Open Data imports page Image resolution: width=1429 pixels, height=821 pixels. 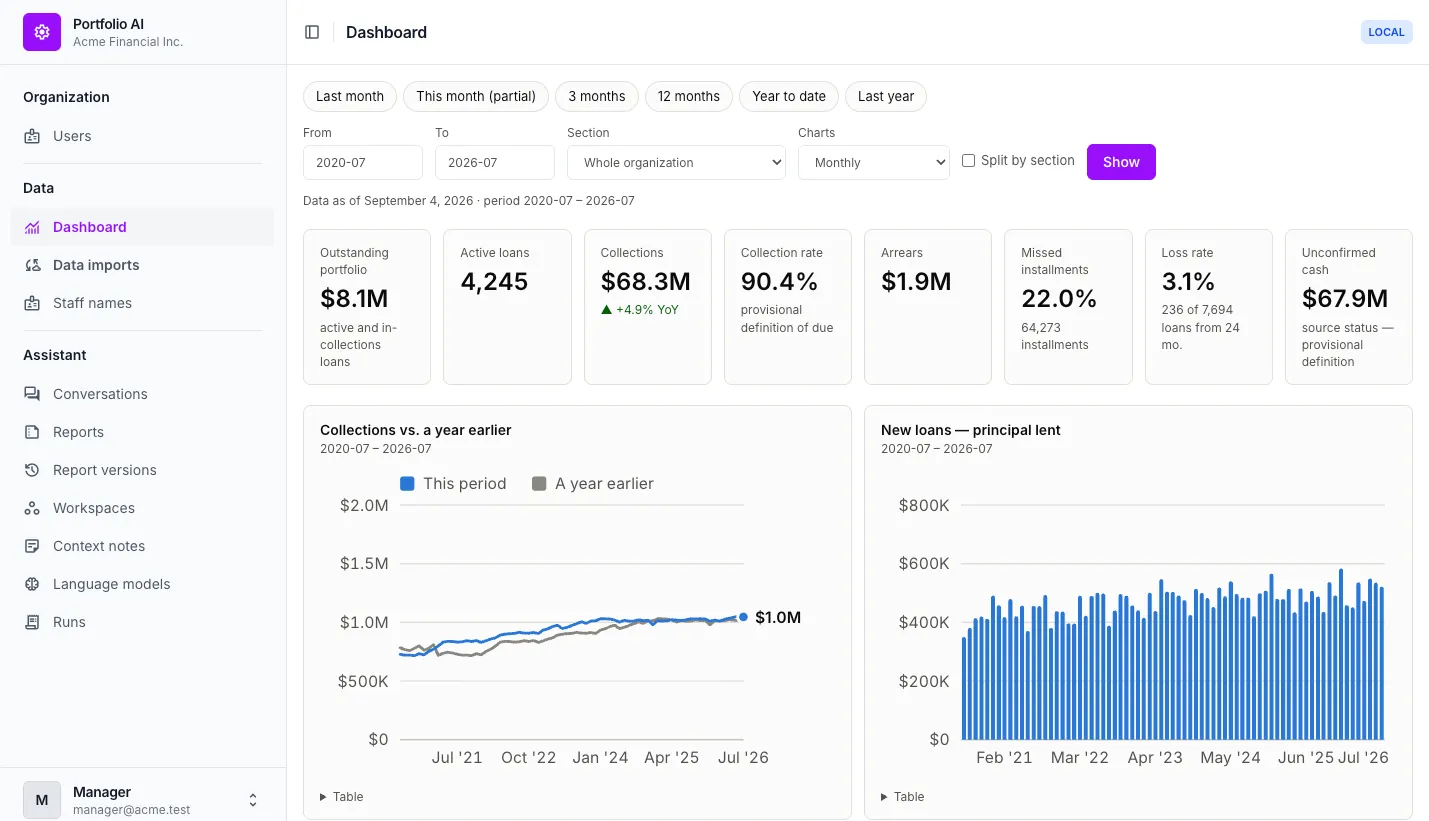[x=142, y=265]
